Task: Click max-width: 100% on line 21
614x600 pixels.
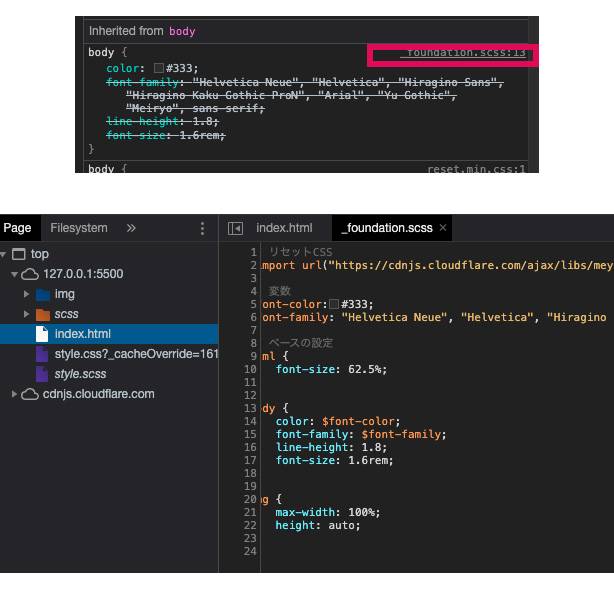Action: 327,512
